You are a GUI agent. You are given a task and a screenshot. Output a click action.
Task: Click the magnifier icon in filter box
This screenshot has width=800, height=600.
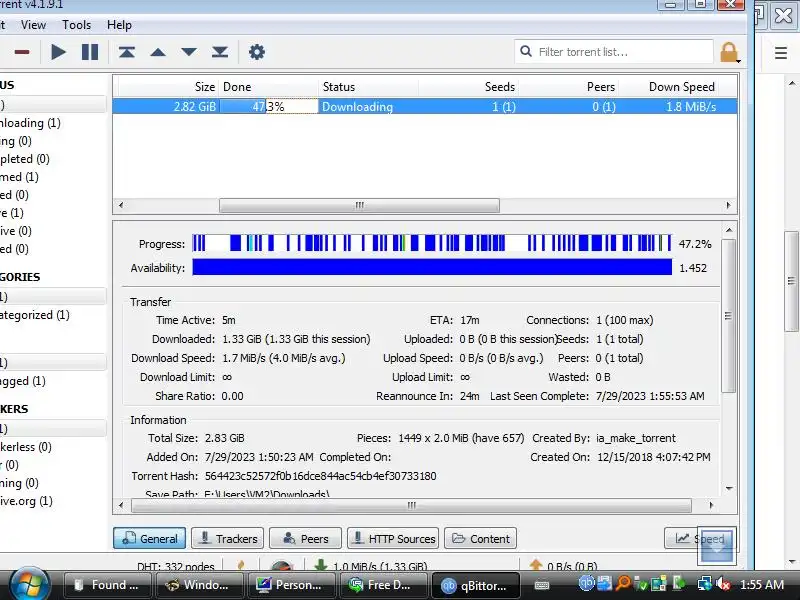pyautogui.click(x=526, y=51)
